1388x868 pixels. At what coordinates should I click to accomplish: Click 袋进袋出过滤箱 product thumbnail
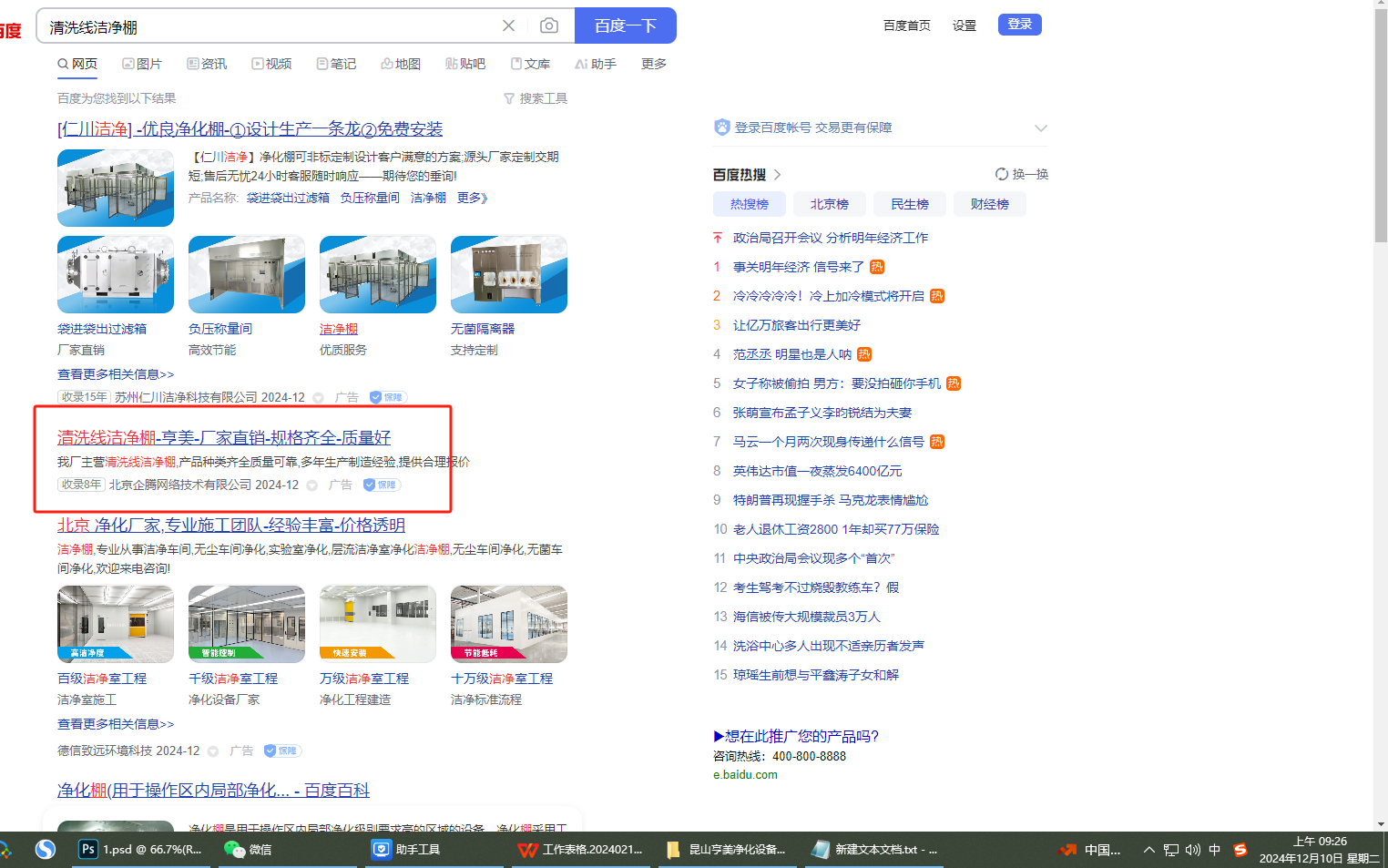click(x=116, y=274)
